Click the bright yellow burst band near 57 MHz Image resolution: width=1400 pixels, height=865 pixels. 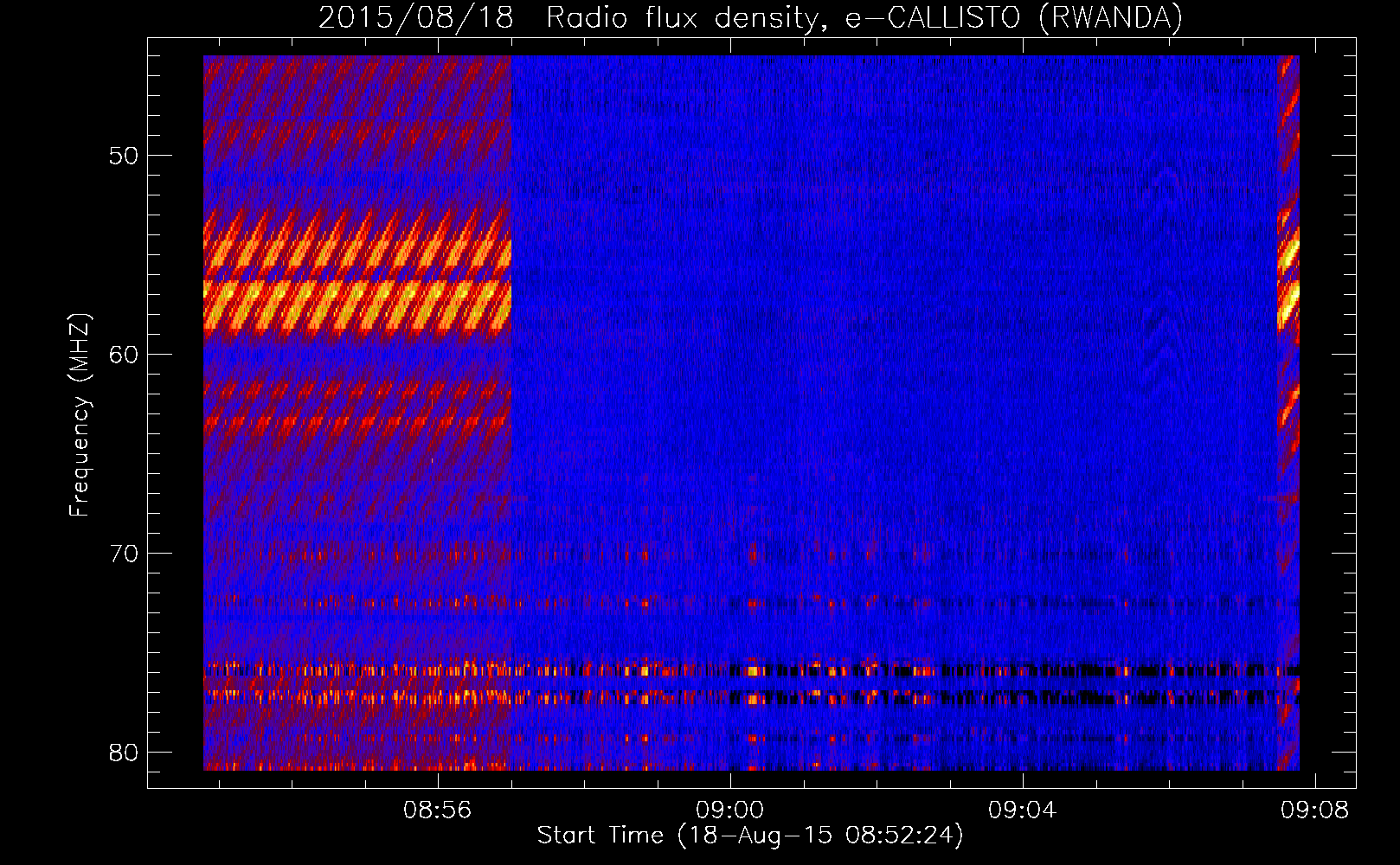point(357,304)
